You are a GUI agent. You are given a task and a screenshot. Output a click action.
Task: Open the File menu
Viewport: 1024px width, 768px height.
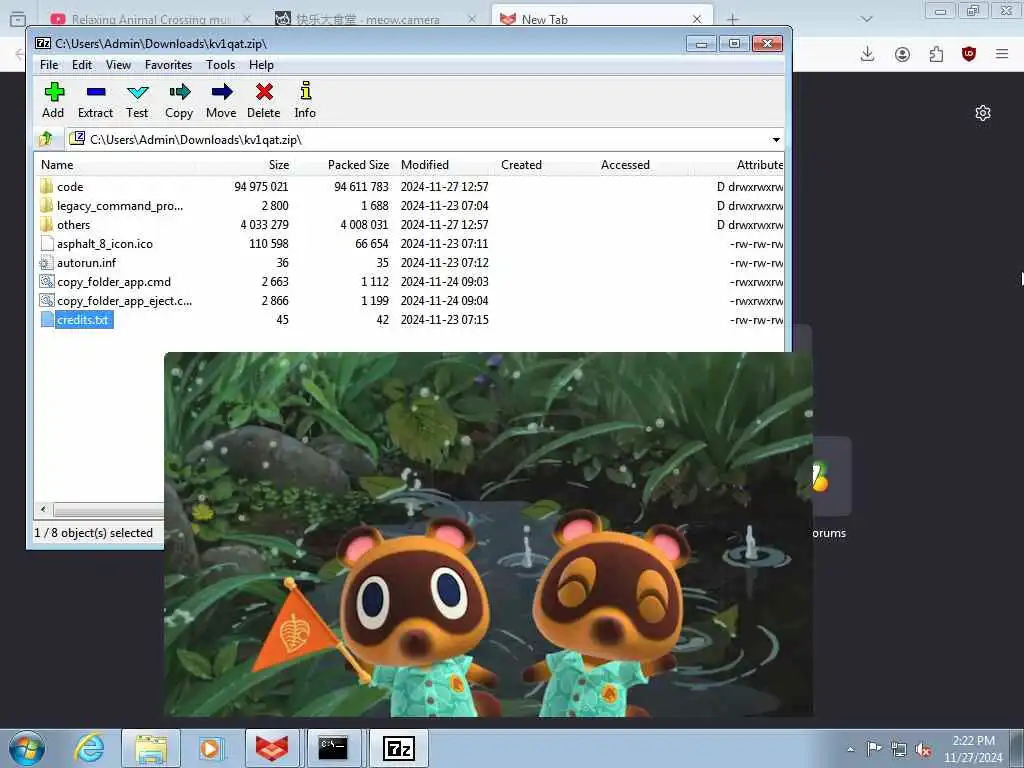click(49, 65)
